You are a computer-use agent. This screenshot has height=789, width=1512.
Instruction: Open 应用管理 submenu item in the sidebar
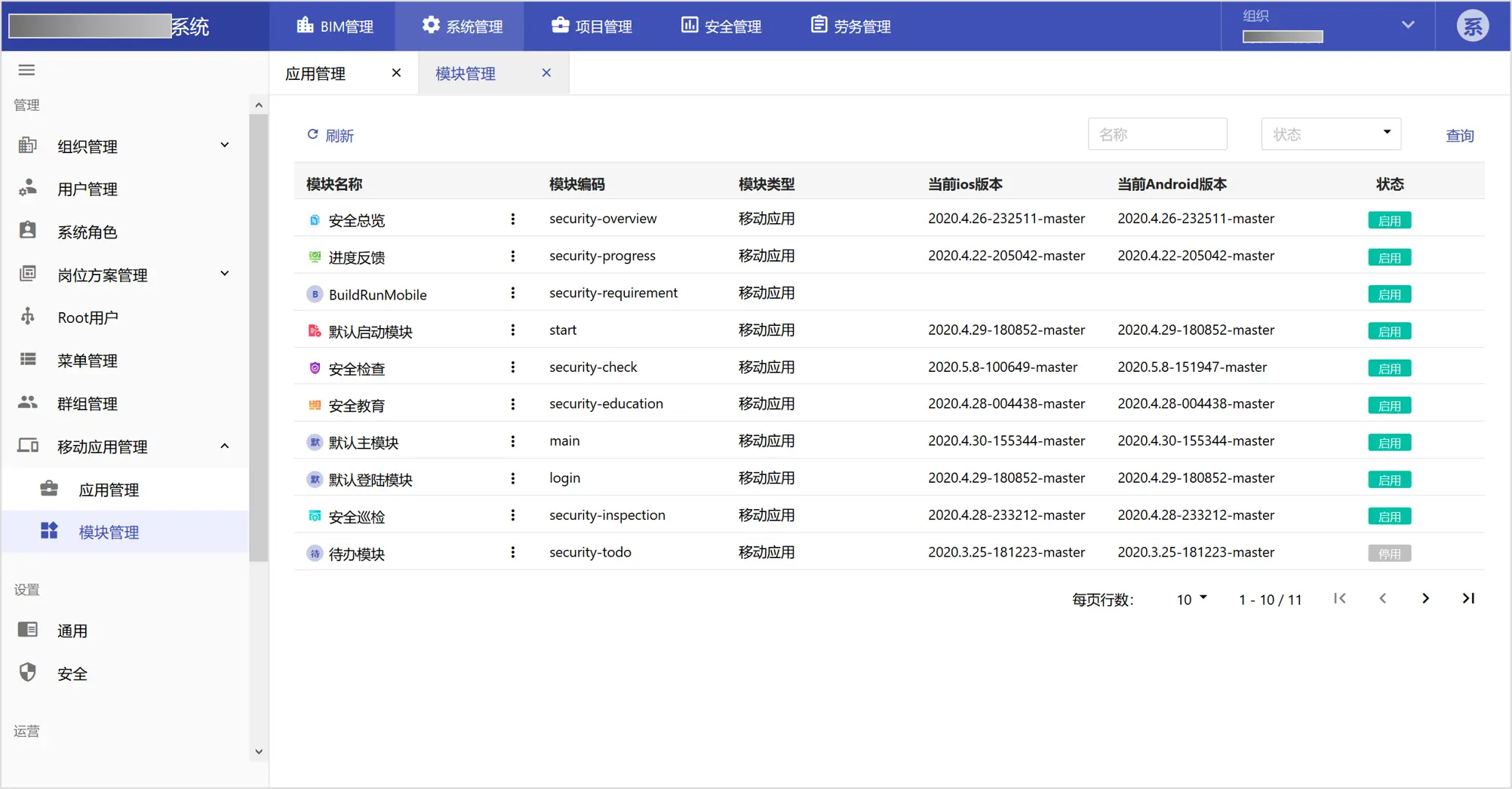point(124,490)
